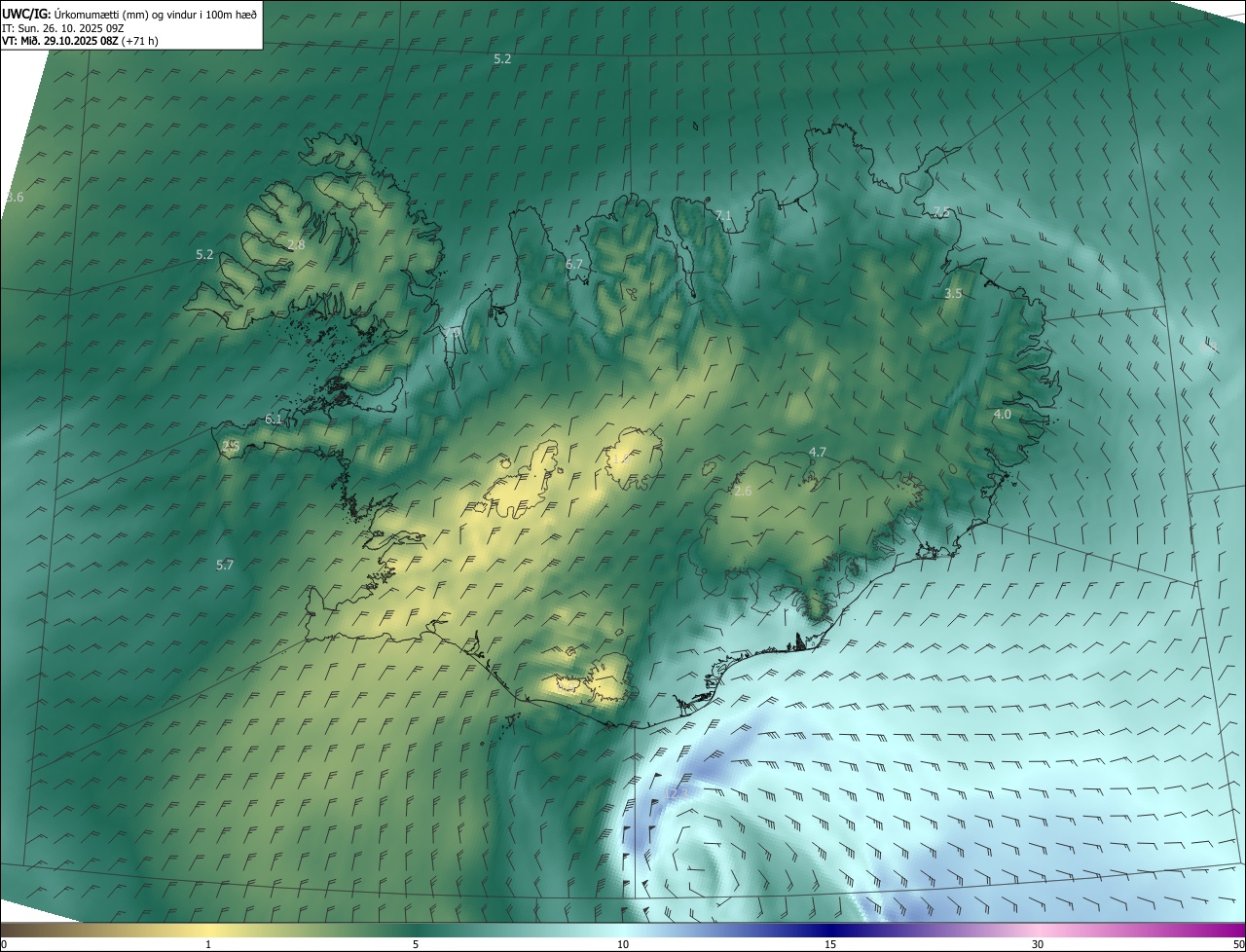Click the value 5.2 west of the Westfjords

[x=204, y=254]
